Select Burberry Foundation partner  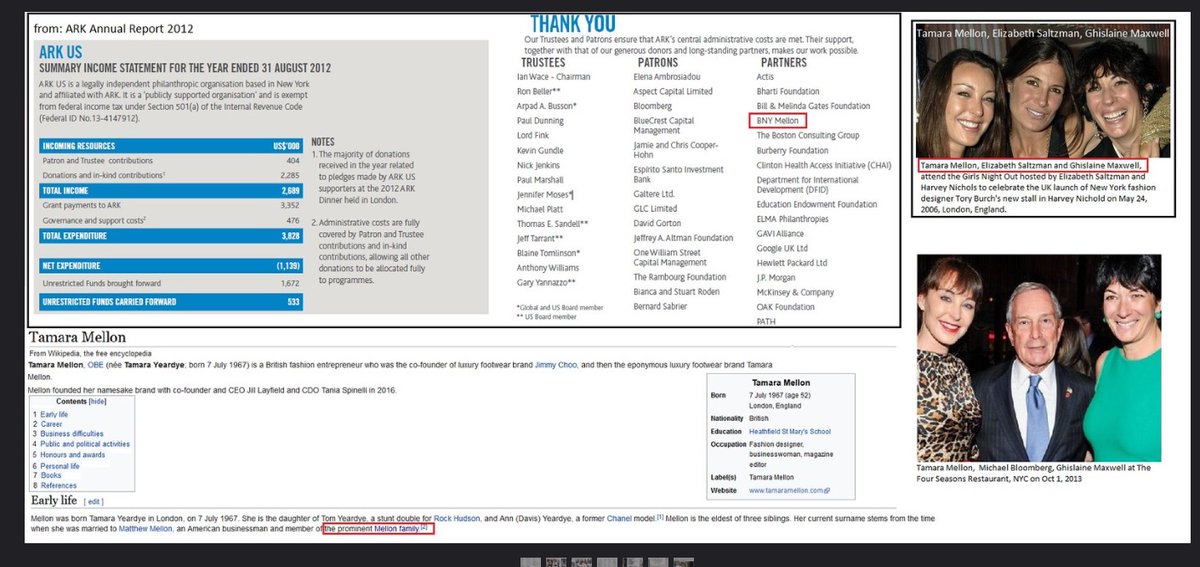tap(794, 150)
